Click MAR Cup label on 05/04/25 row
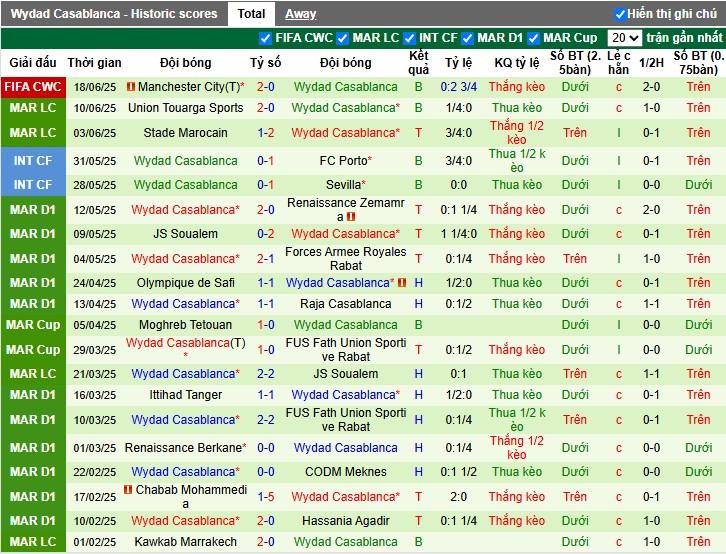The image size is (726, 554). [x=33, y=325]
